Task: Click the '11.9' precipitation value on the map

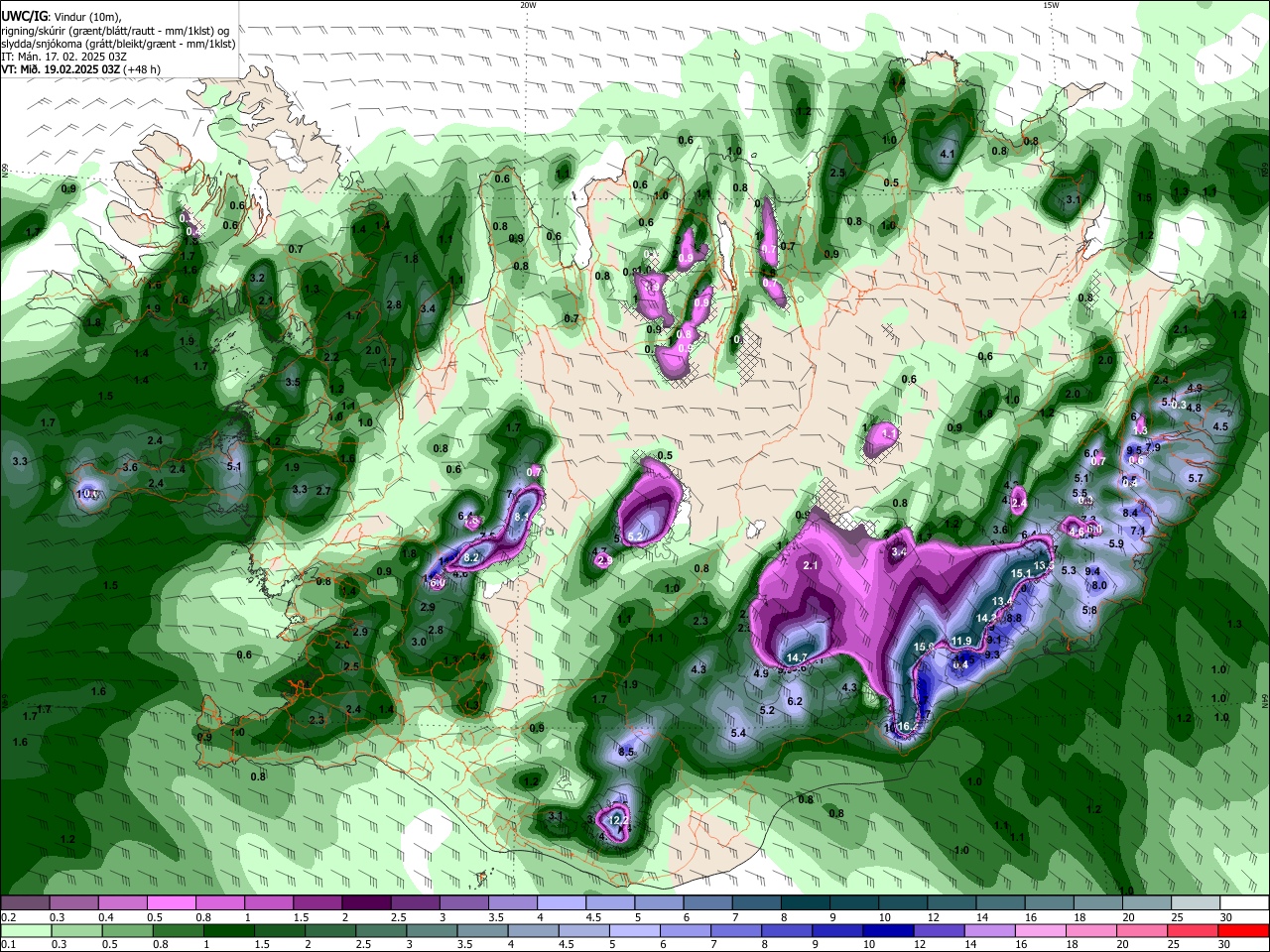Action: (961, 641)
